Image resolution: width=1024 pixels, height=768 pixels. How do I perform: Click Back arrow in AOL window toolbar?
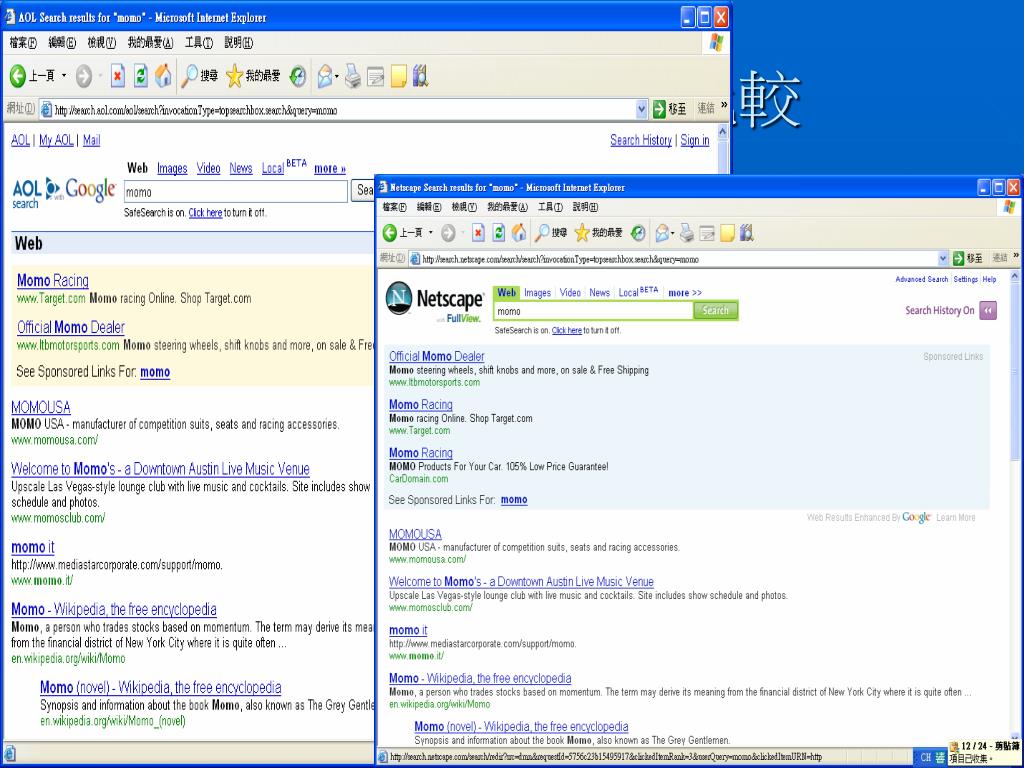pyautogui.click(x=18, y=76)
